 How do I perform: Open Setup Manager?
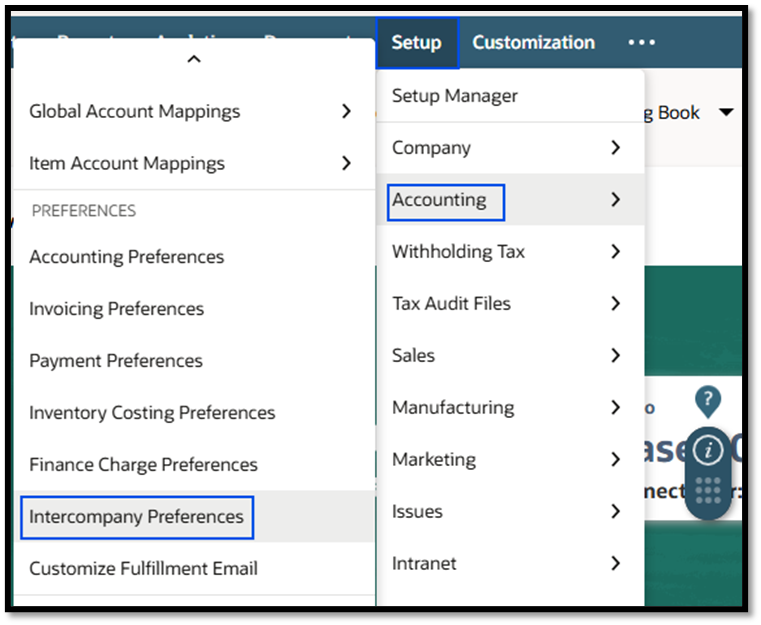[x=455, y=96]
